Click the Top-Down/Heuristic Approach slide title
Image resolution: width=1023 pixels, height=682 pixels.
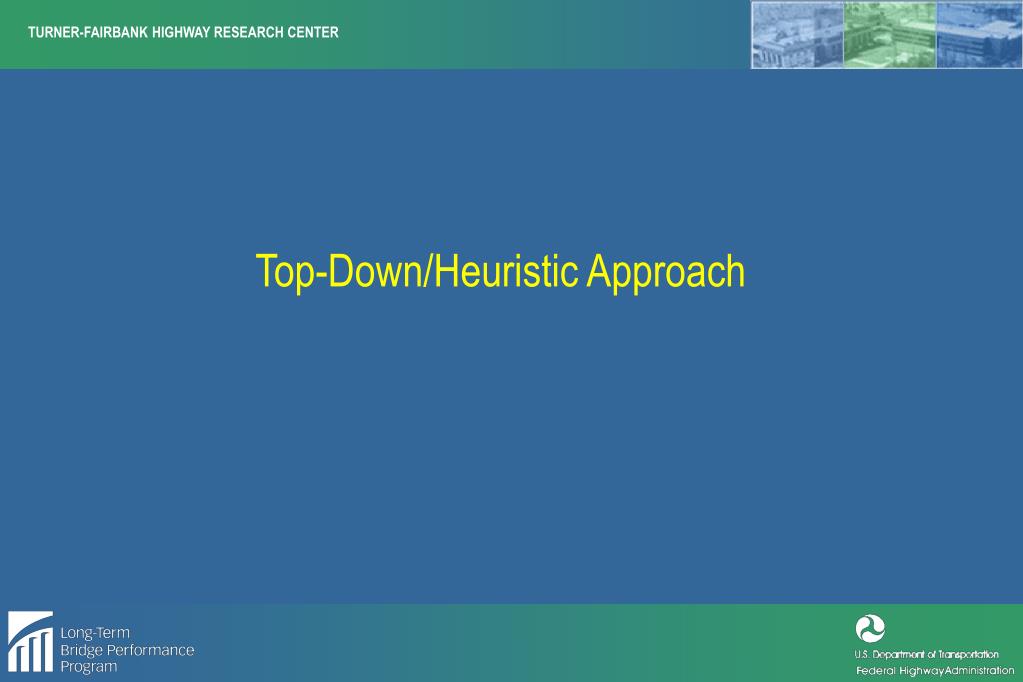(x=500, y=271)
